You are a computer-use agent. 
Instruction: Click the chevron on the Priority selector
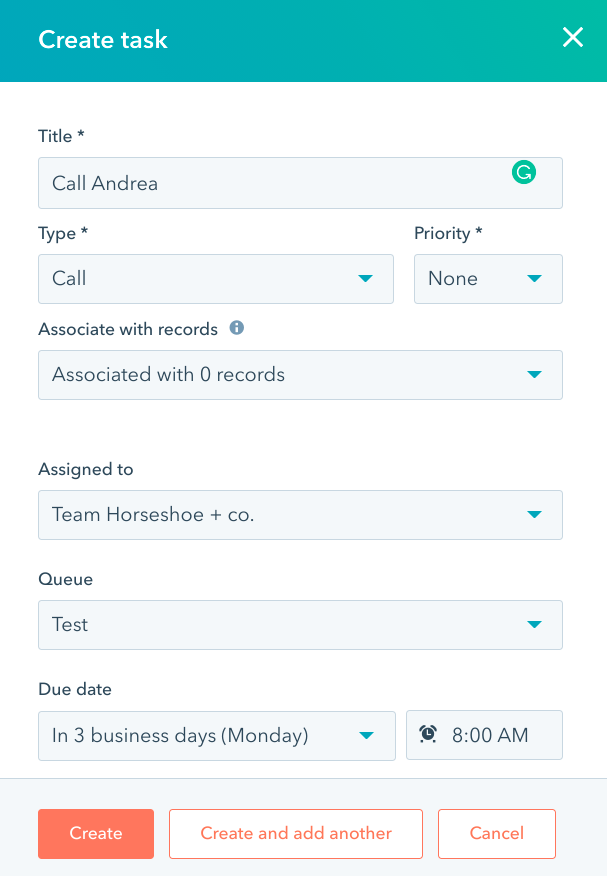[534, 279]
